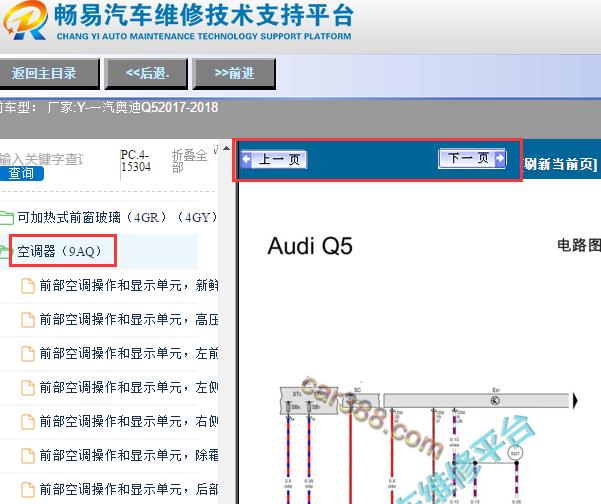Open document 前部空调操作和显示单元，除霜
Image resolution: width=601 pixels, height=504 pixels.
[129, 456]
